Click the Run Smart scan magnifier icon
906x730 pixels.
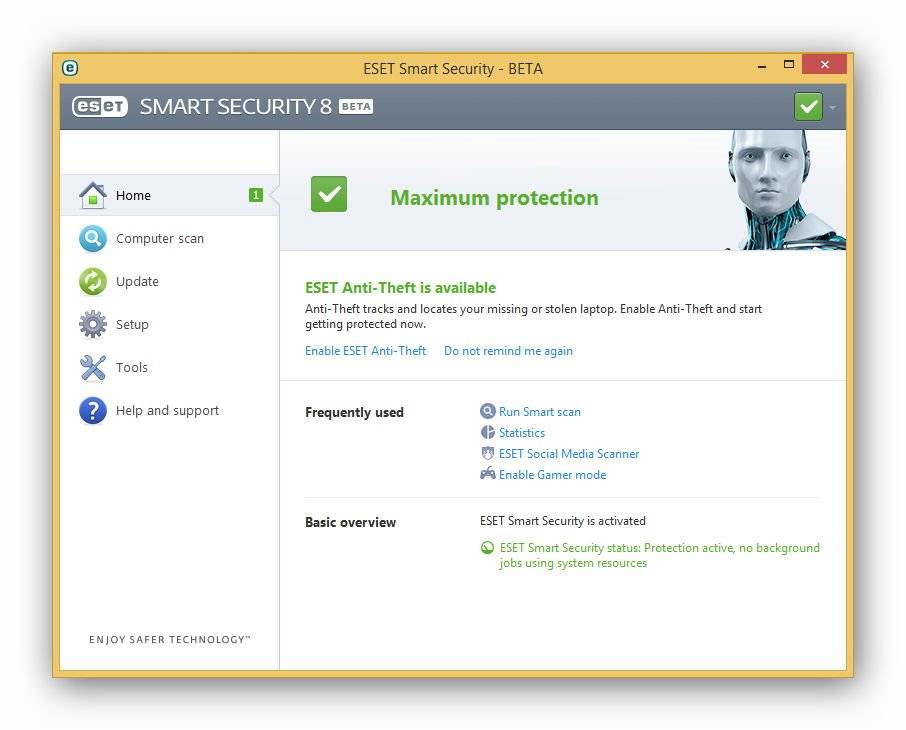[x=488, y=411]
